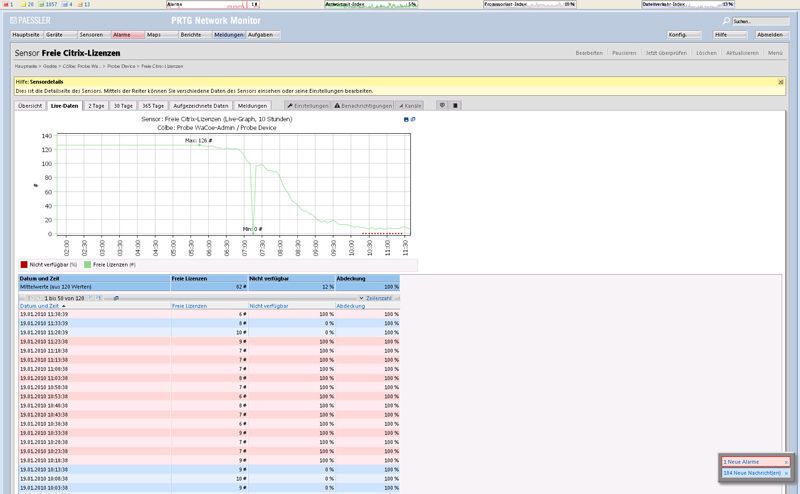Click the Suchen search field
This screenshot has width=800, height=494.
click(759, 21)
